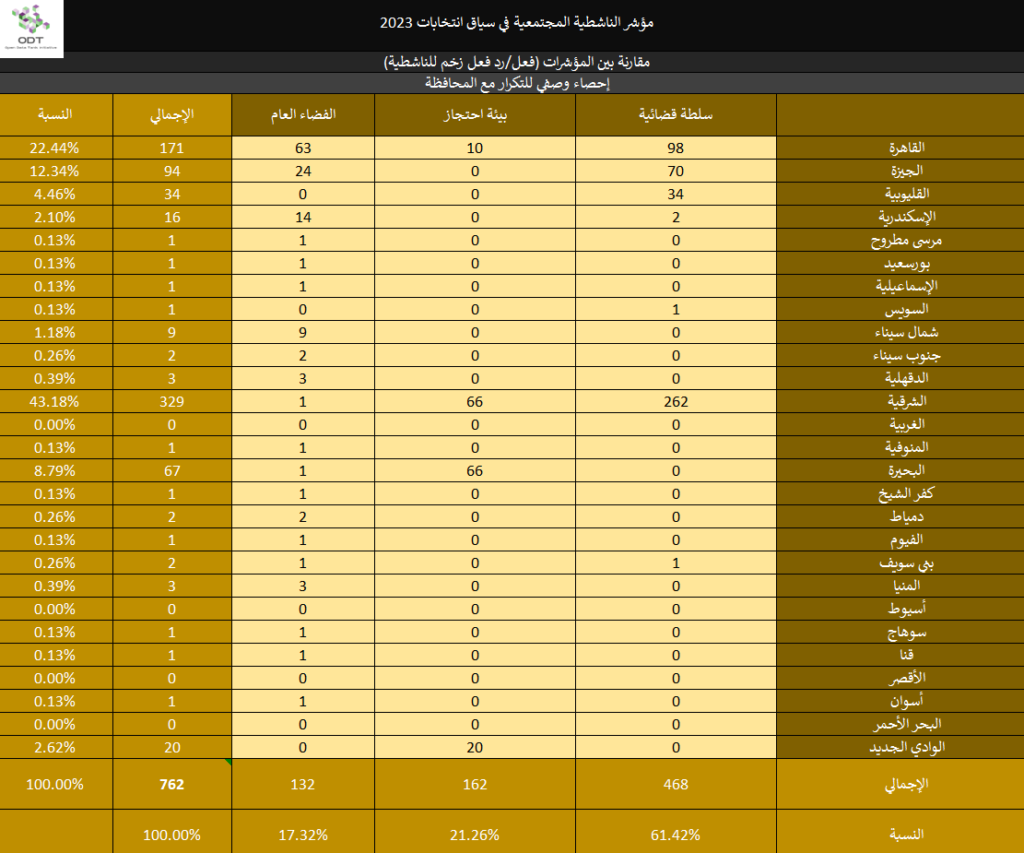Click the column total 162
Image resolution: width=1024 pixels, height=853 pixels.
pyautogui.click(x=475, y=784)
